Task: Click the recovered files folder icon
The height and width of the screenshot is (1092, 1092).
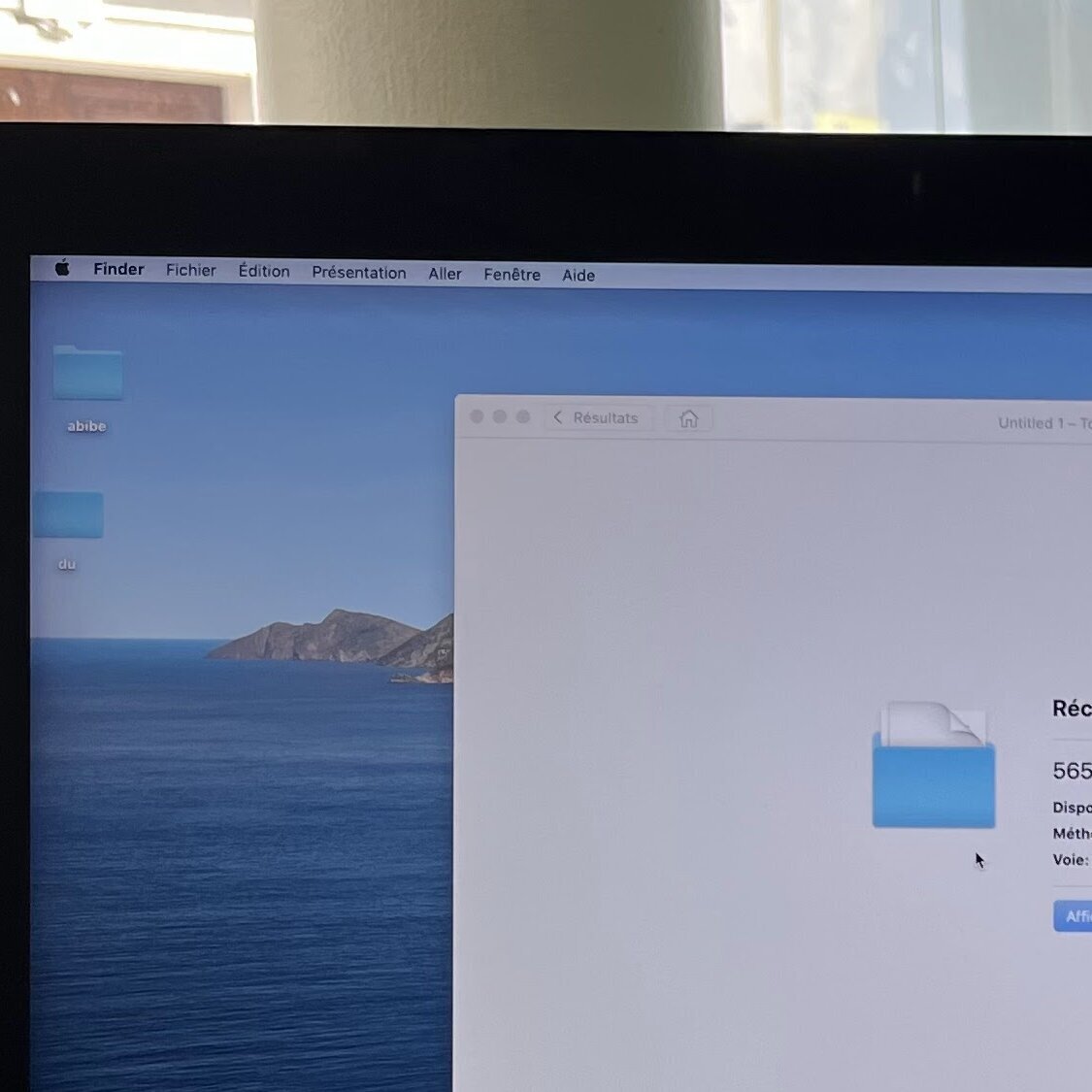Action: [x=934, y=768]
